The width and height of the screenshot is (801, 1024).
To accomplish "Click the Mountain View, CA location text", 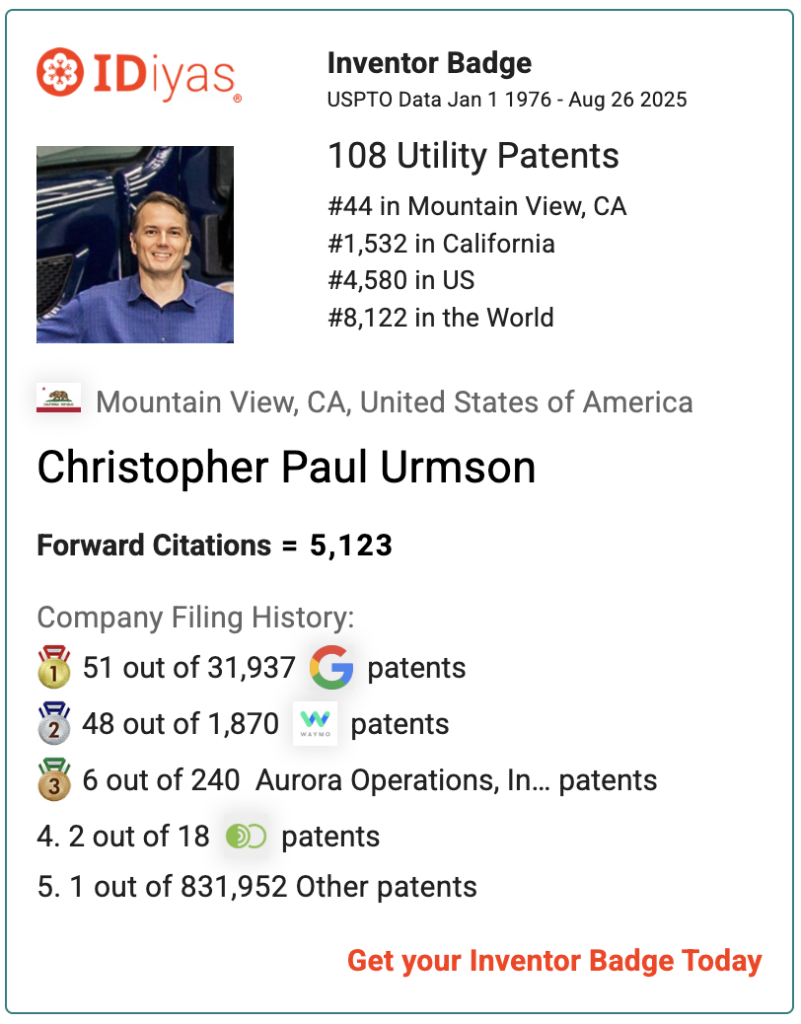I will [394, 402].
